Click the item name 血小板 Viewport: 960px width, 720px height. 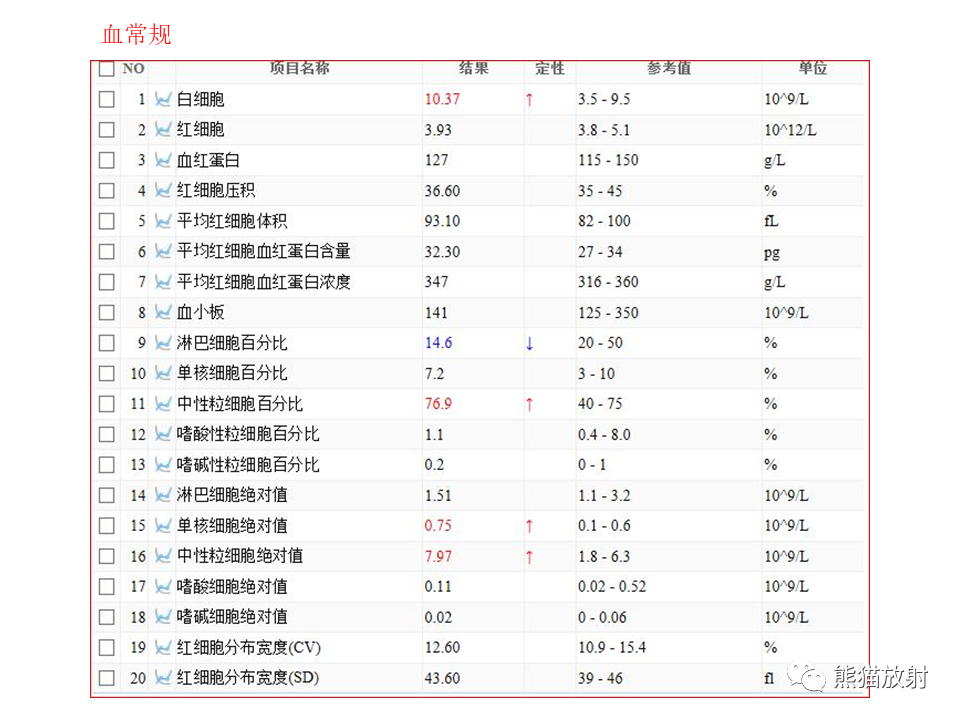[x=201, y=312]
